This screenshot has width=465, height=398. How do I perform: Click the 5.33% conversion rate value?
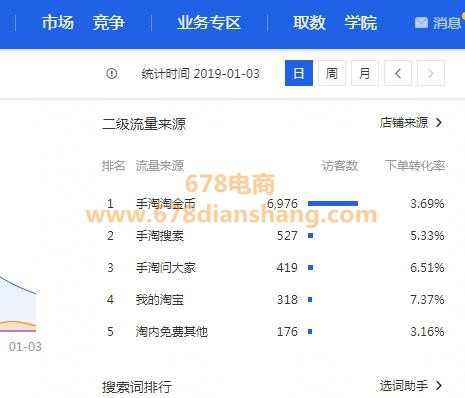[x=427, y=235]
